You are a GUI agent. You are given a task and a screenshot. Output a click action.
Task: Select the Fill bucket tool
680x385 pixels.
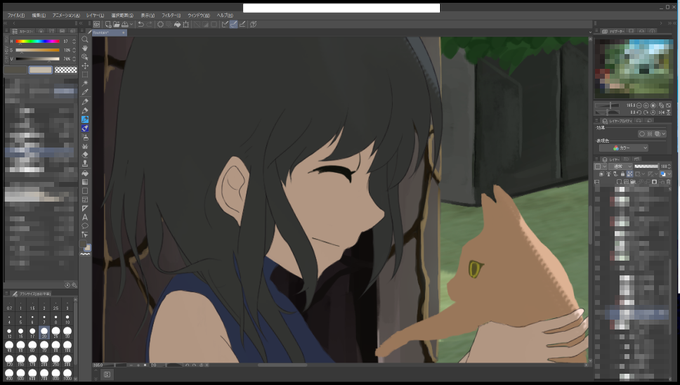coord(85,173)
